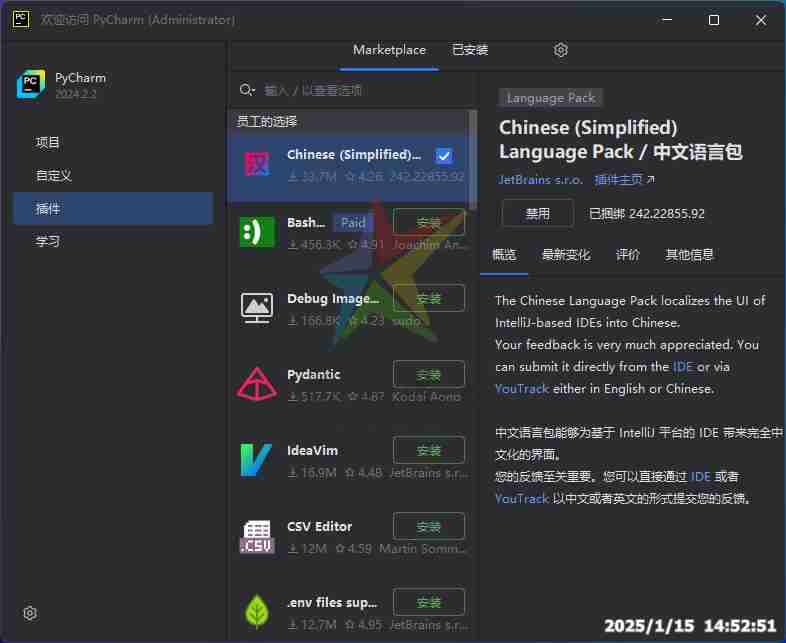Image resolution: width=786 pixels, height=643 pixels.
Task: Install the Debug Image plugin
Action: 429,298
